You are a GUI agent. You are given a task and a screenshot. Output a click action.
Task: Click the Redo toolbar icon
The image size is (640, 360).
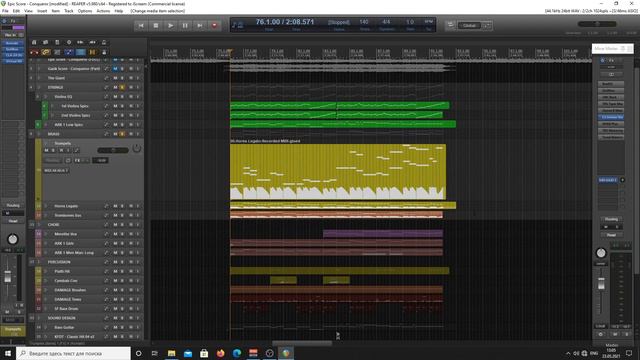point(92,42)
